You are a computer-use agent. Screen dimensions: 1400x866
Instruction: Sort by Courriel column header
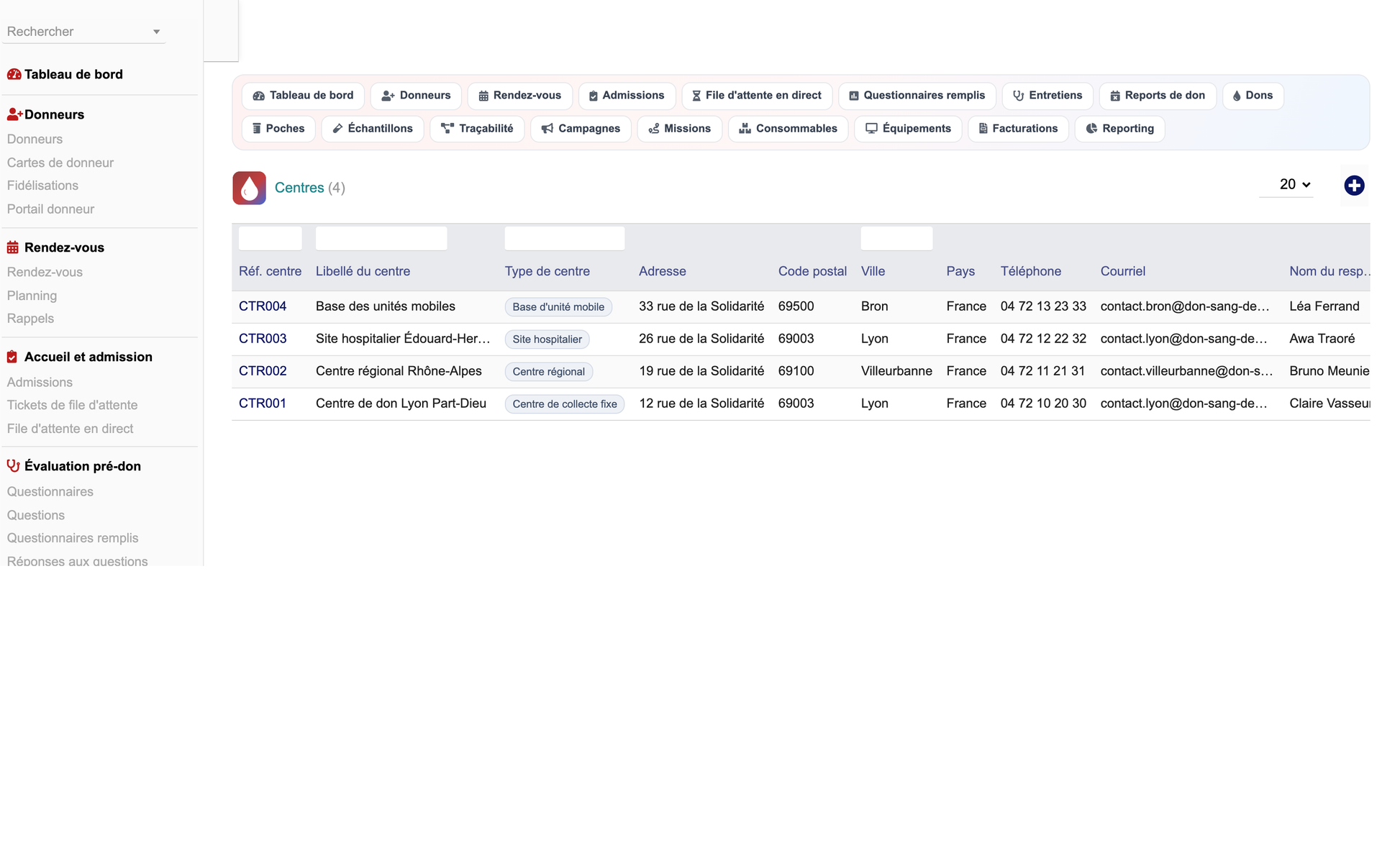coord(1122,271)
